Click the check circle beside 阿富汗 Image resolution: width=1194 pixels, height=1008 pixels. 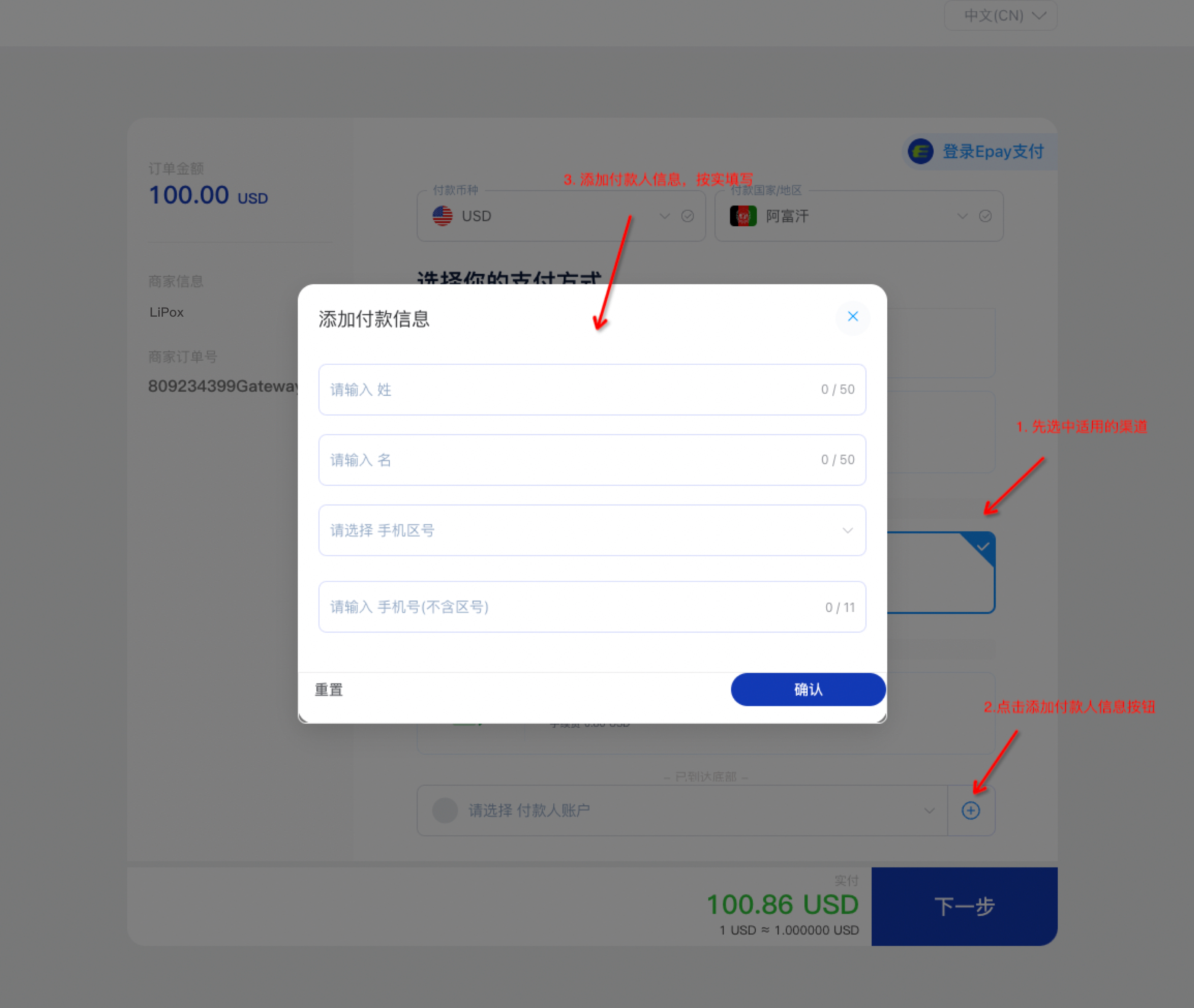pos(985,216)
